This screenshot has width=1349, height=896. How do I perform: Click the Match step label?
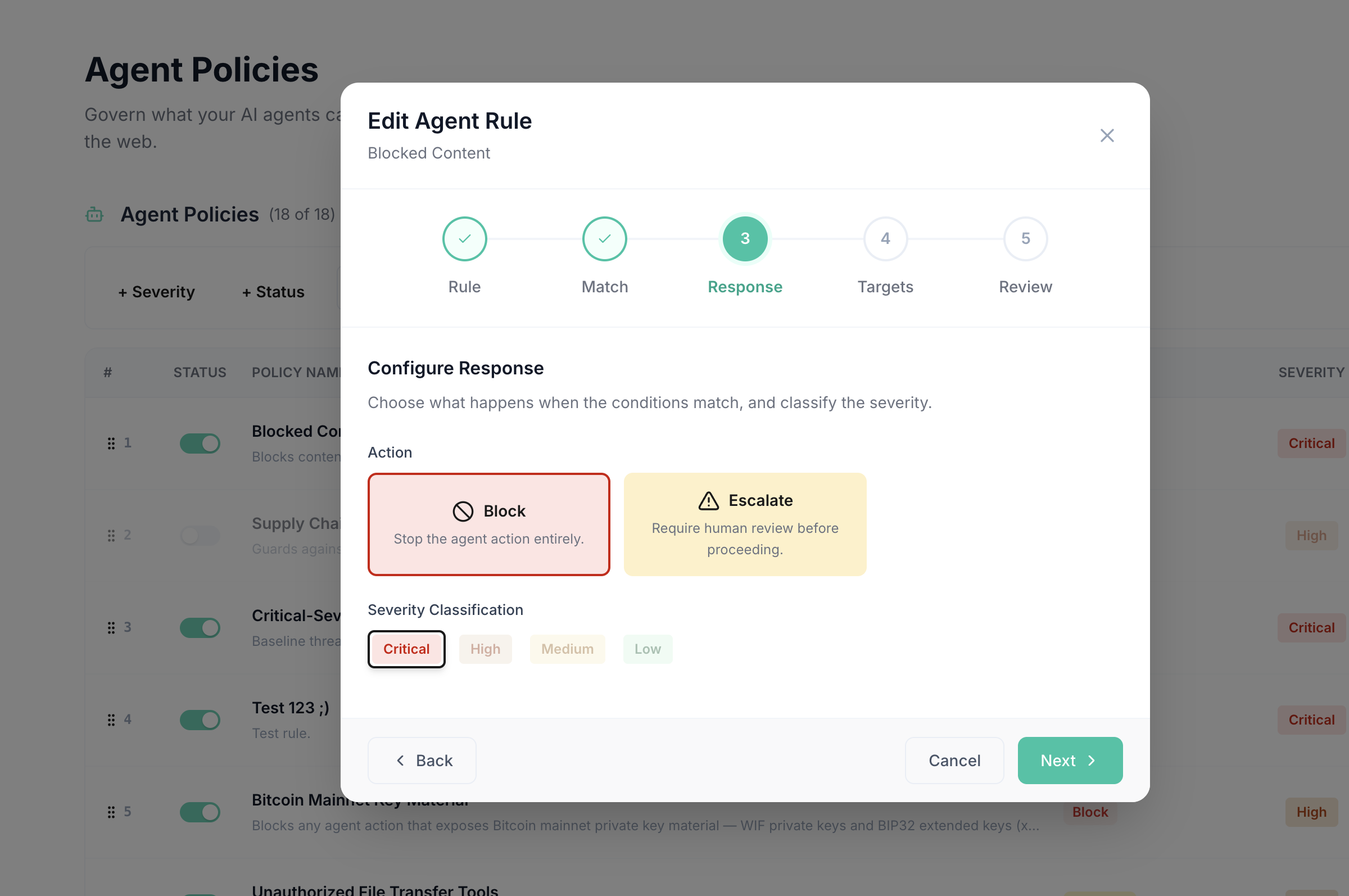[x=604, y=287]
